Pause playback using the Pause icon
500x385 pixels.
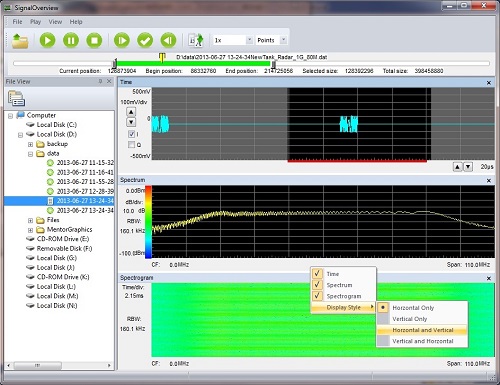click(x=71, y=41)
